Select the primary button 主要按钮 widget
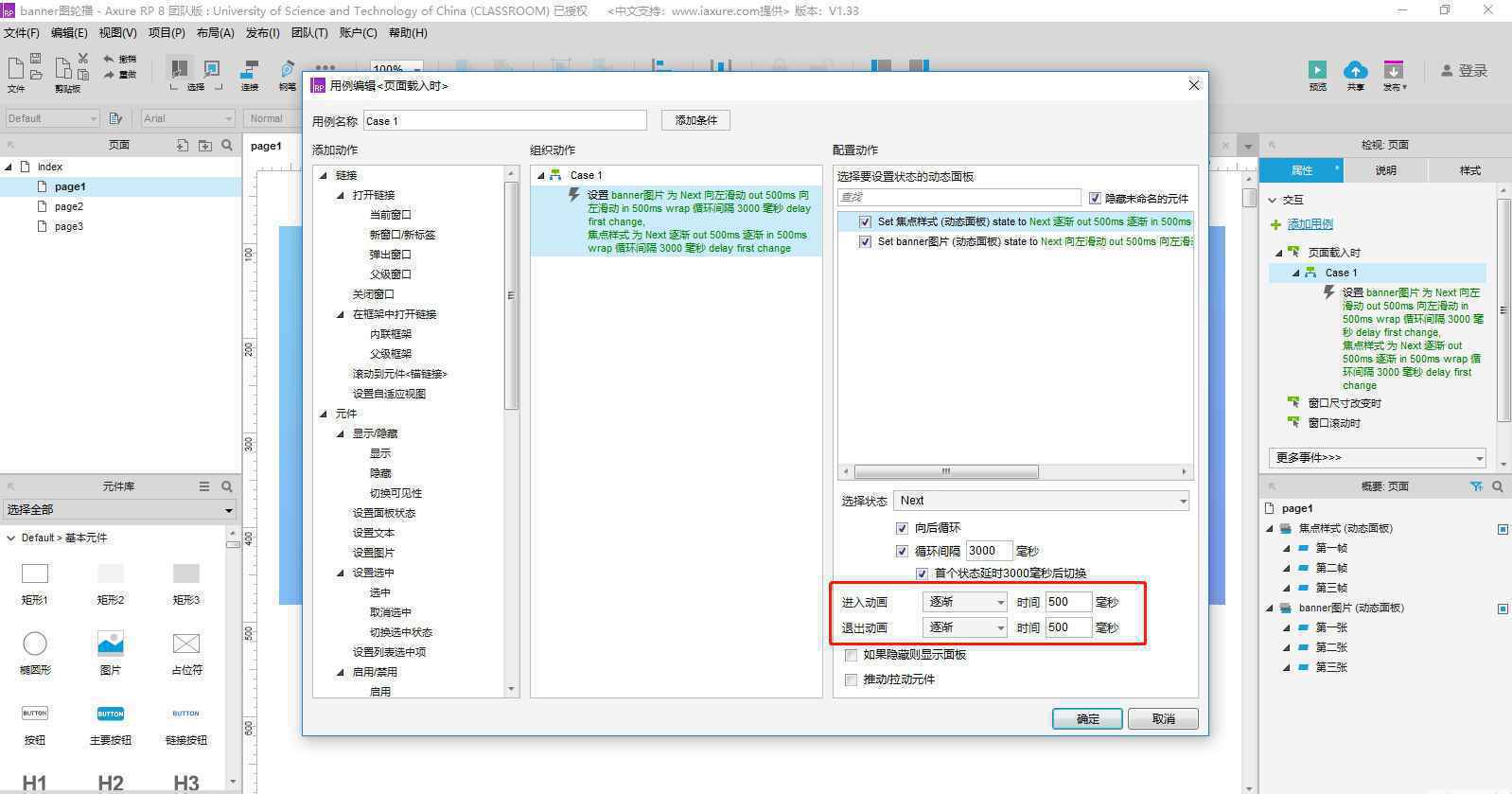This screenshot has height=794, width=1512. 111,714
